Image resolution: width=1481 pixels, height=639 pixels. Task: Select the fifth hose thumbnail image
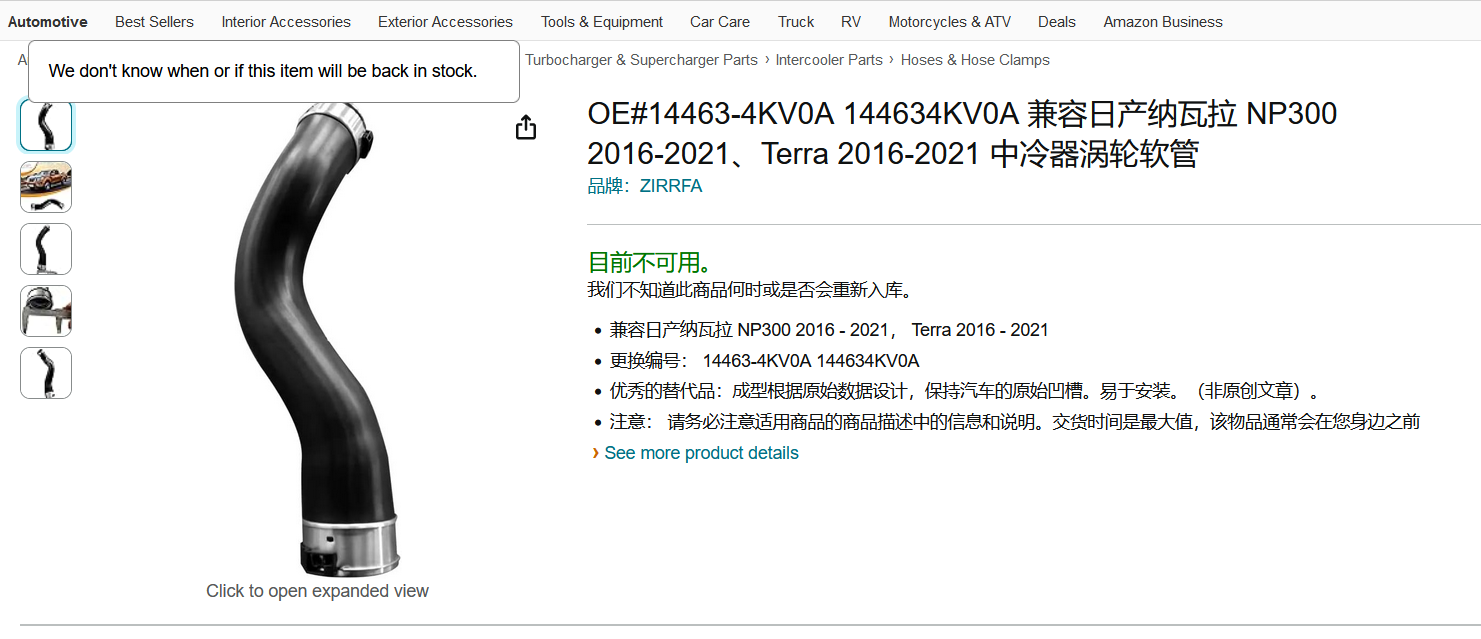pos(46,373)
